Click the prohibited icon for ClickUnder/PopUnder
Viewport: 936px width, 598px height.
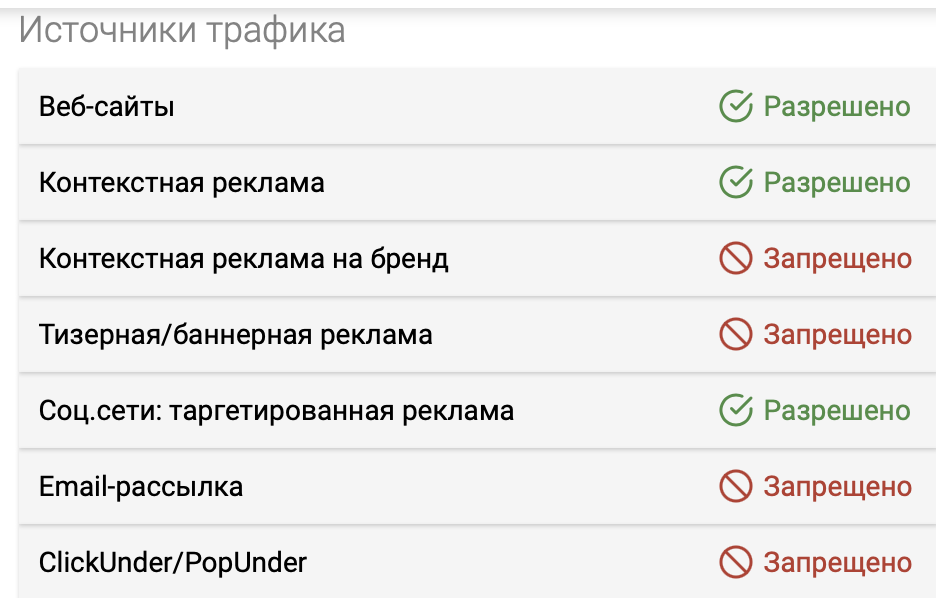736,562
